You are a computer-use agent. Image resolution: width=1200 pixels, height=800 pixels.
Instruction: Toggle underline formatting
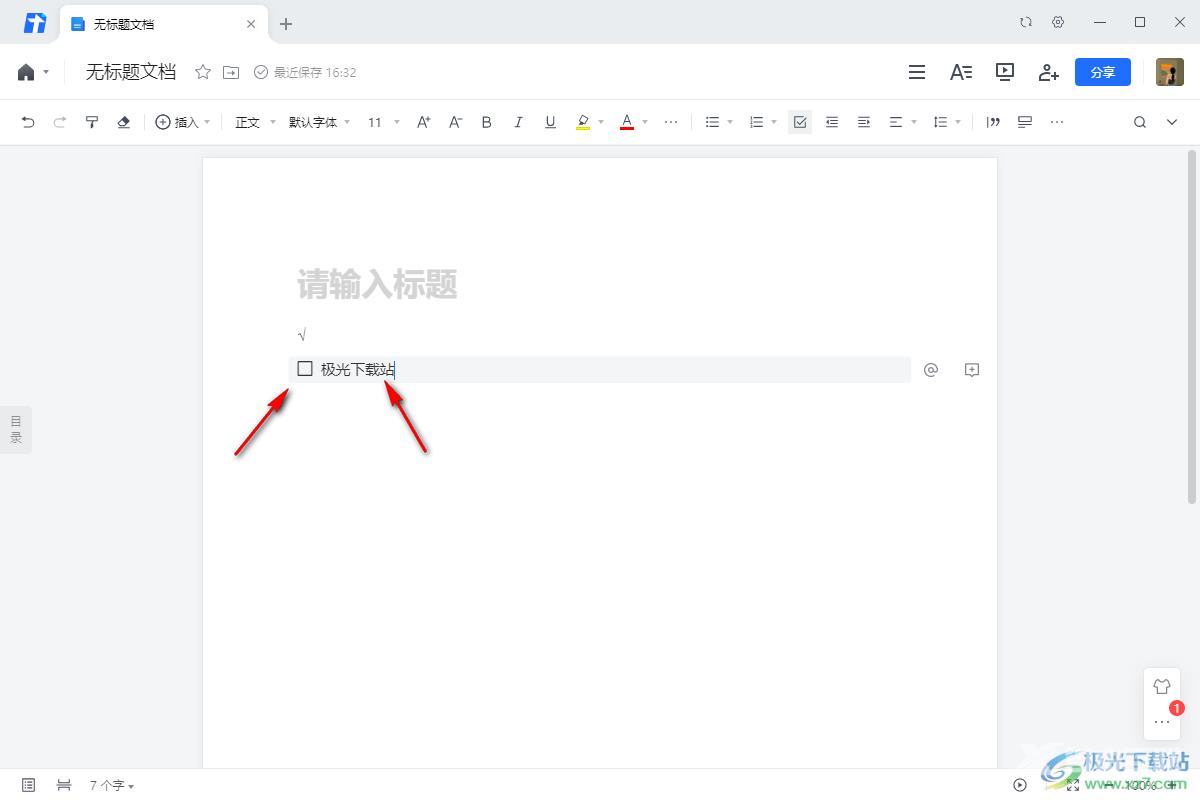(550, 122)
